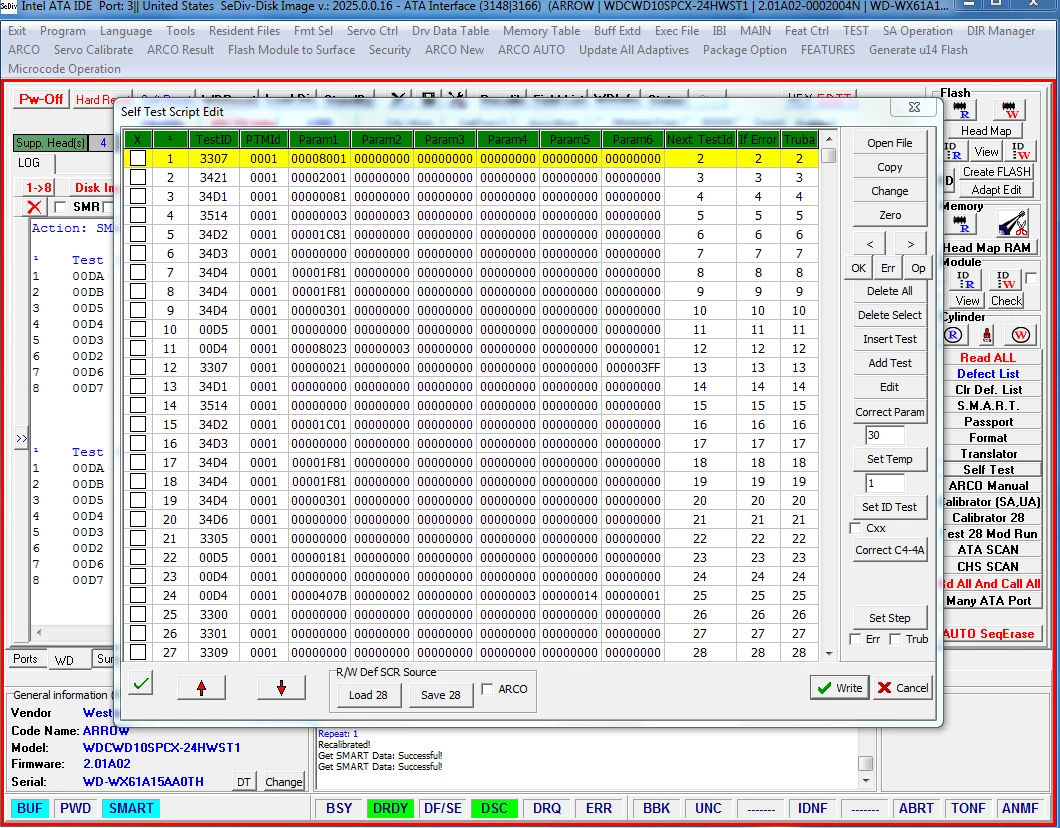Click the Defect List button
The image size is (1060, 828).
[x=988, y=374]
